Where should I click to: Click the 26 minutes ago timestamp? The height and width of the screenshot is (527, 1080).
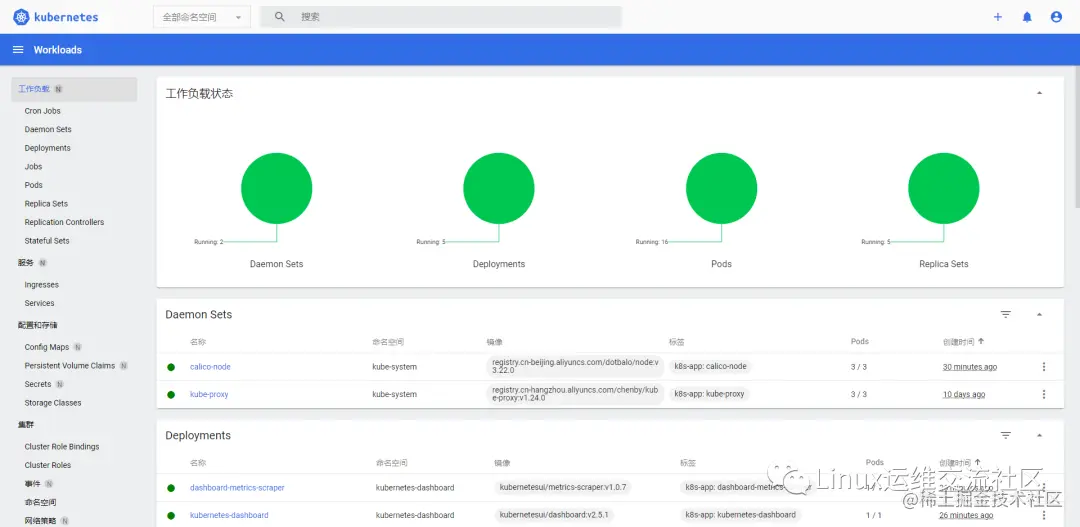point(966,515)
